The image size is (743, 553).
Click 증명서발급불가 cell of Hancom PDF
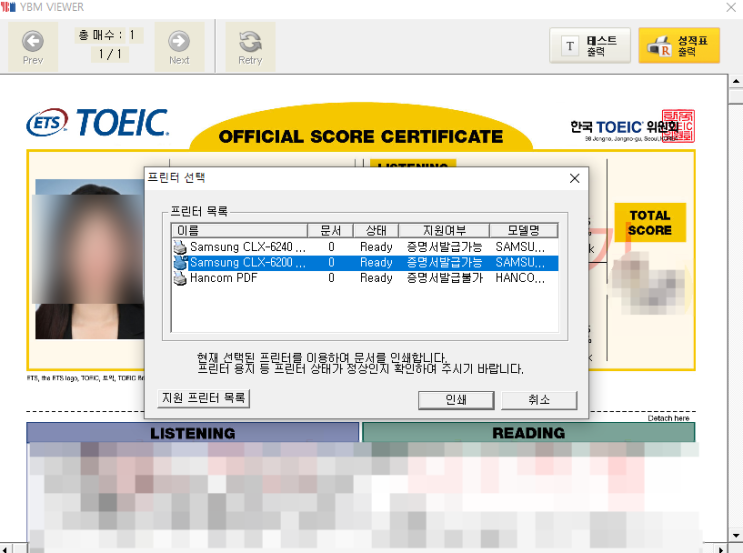click(444, 278)
